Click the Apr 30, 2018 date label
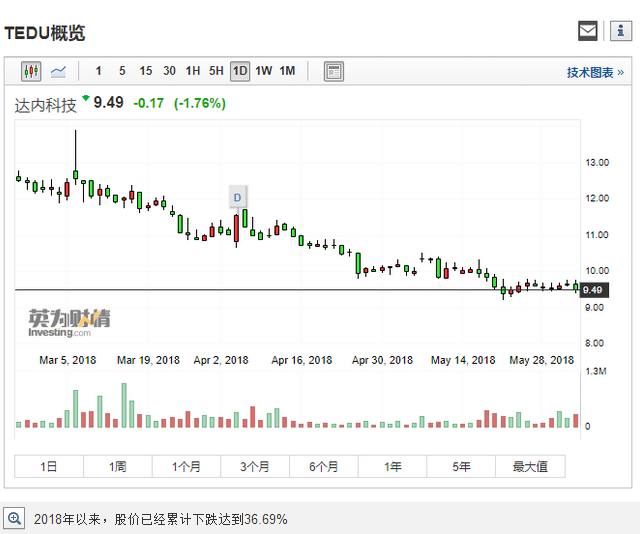640x534 pixels. (x=382, y=360)
